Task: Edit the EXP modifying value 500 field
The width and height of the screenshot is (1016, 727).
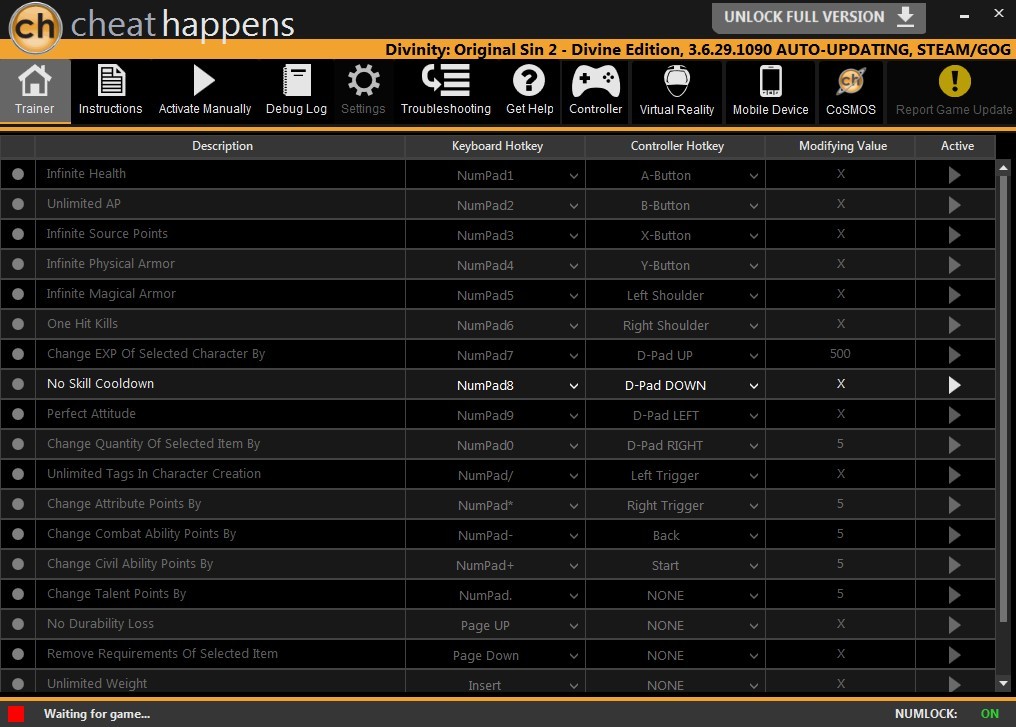Action: [x=840, y=354]
